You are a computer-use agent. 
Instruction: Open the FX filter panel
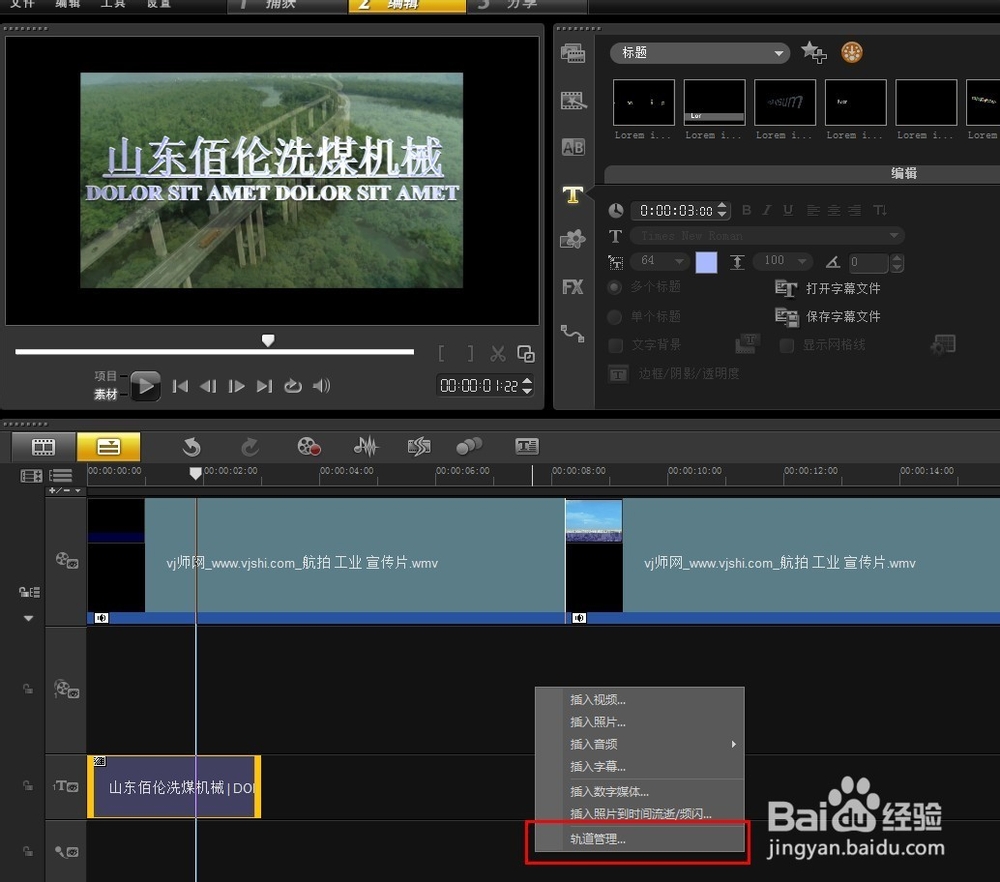point(572,287)
